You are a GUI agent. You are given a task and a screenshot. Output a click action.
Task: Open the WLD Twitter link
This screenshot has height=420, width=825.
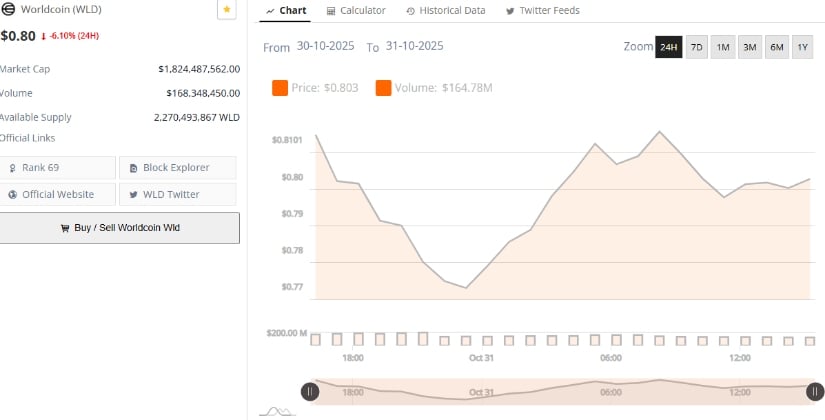(x=178, y=194)
